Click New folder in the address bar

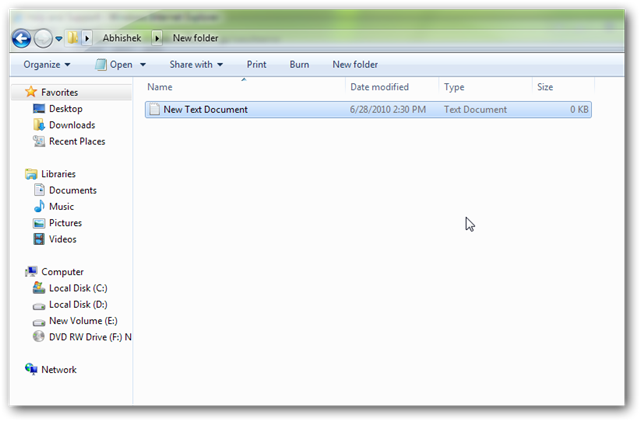pyautogui.click(x=195, y=38)
